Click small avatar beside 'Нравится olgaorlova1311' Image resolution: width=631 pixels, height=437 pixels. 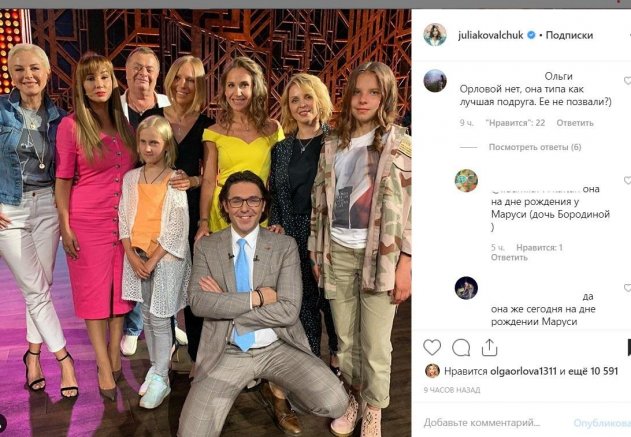(x=432, y=371)
